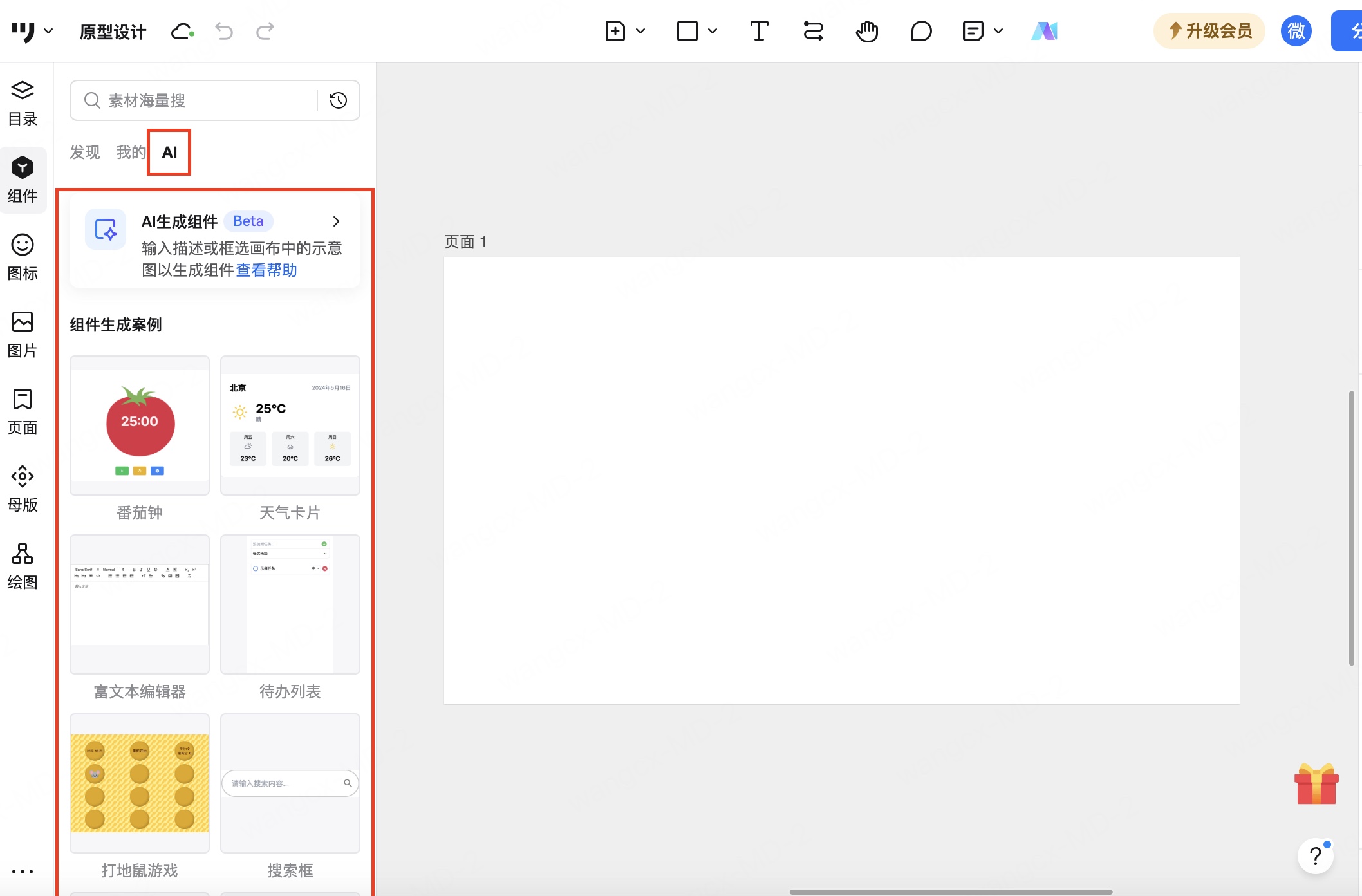Select the 天气卡片 weather card thumbnail
The image size is (1362, 896).
click(290, 425)
